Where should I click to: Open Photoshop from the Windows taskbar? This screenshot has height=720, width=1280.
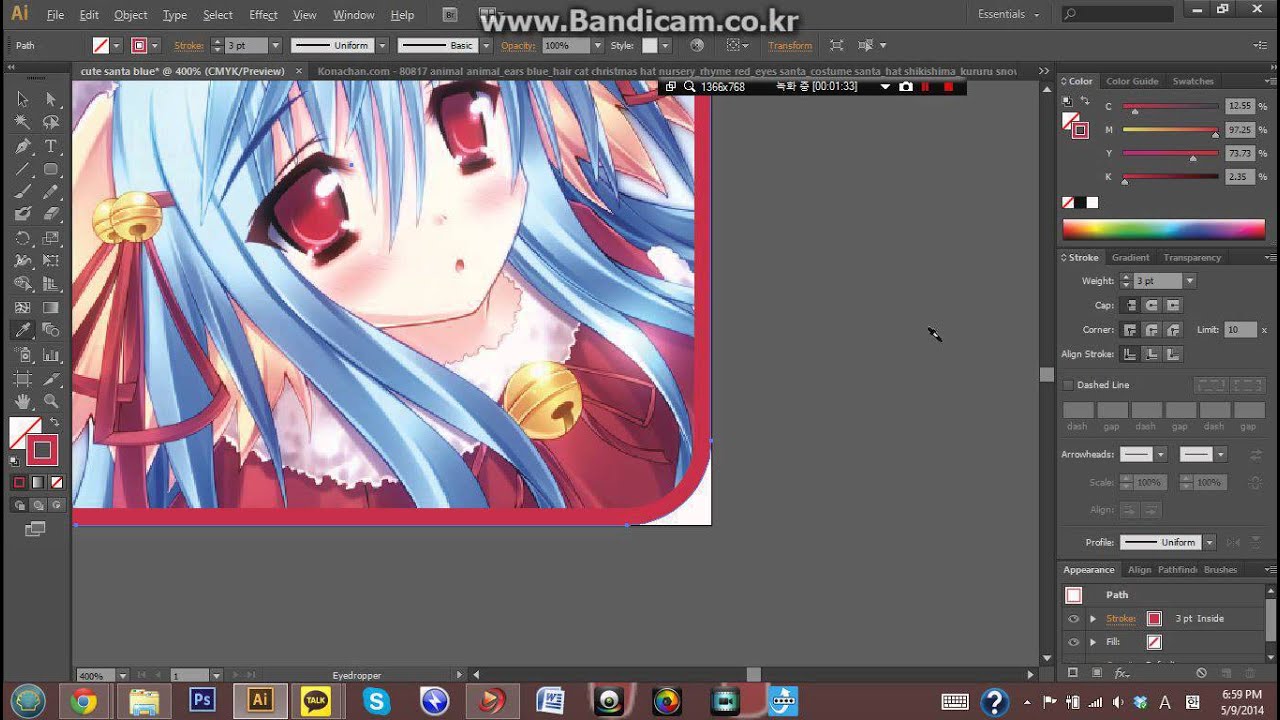pos(202,700)
